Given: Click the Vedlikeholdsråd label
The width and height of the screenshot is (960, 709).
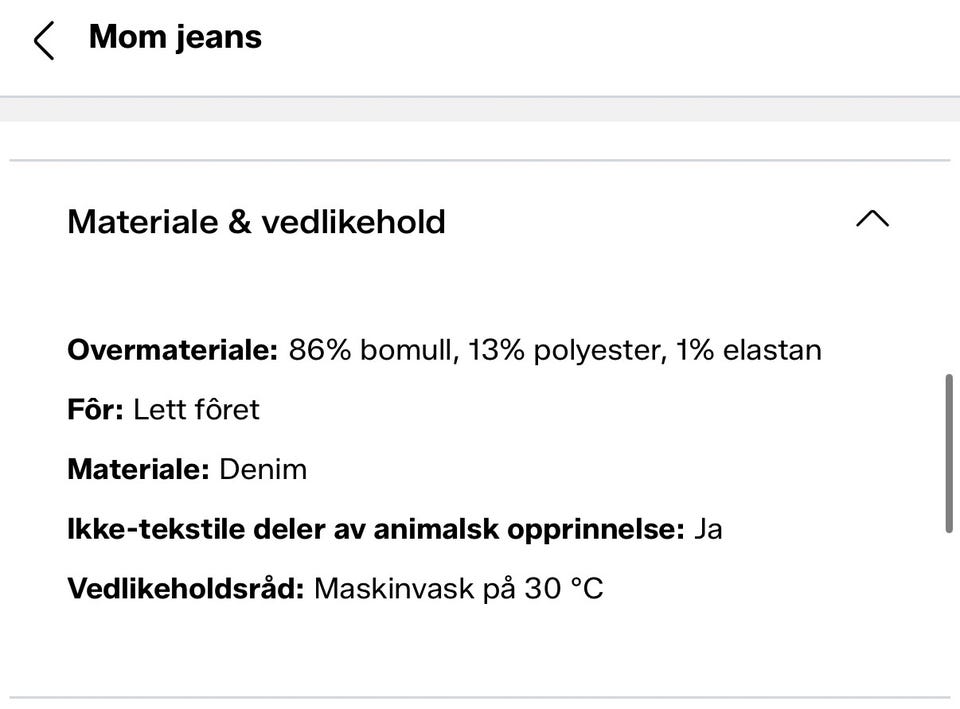Looking at the screenshot, I should 186,588.
